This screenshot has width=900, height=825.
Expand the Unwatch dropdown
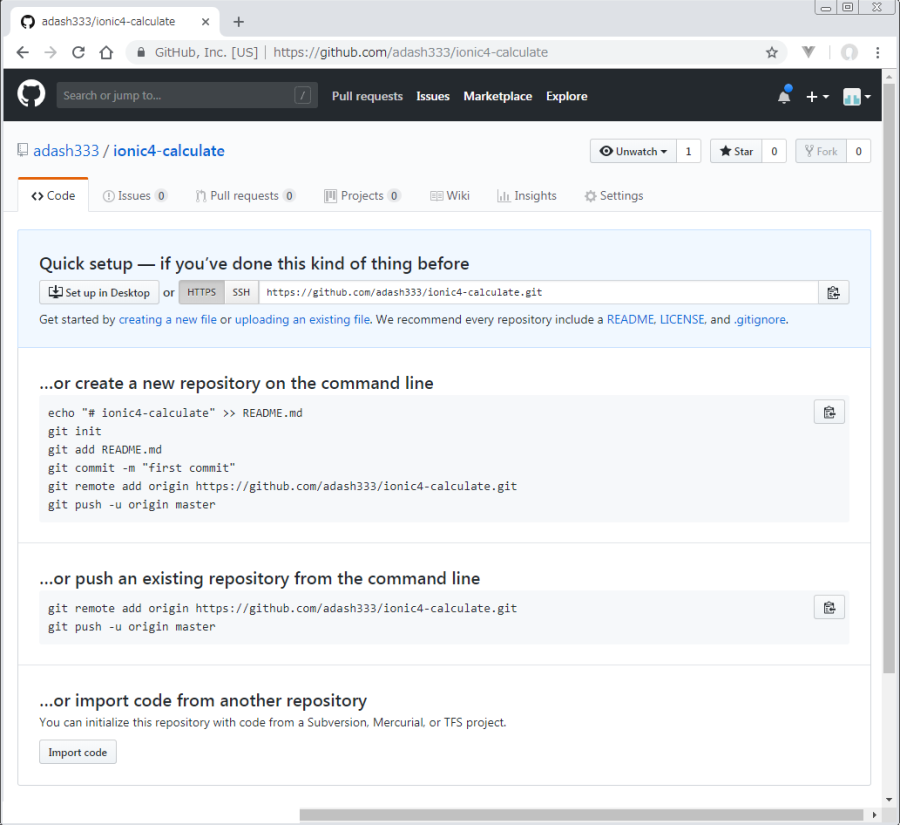(x=634, y=151)
